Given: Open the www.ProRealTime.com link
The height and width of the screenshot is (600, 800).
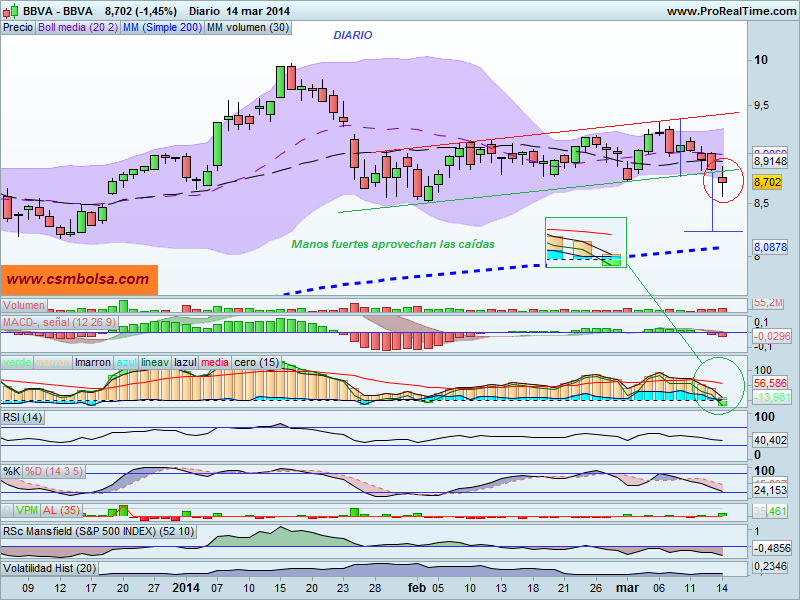Looking at the screenshot, I should tap(733, 11).
